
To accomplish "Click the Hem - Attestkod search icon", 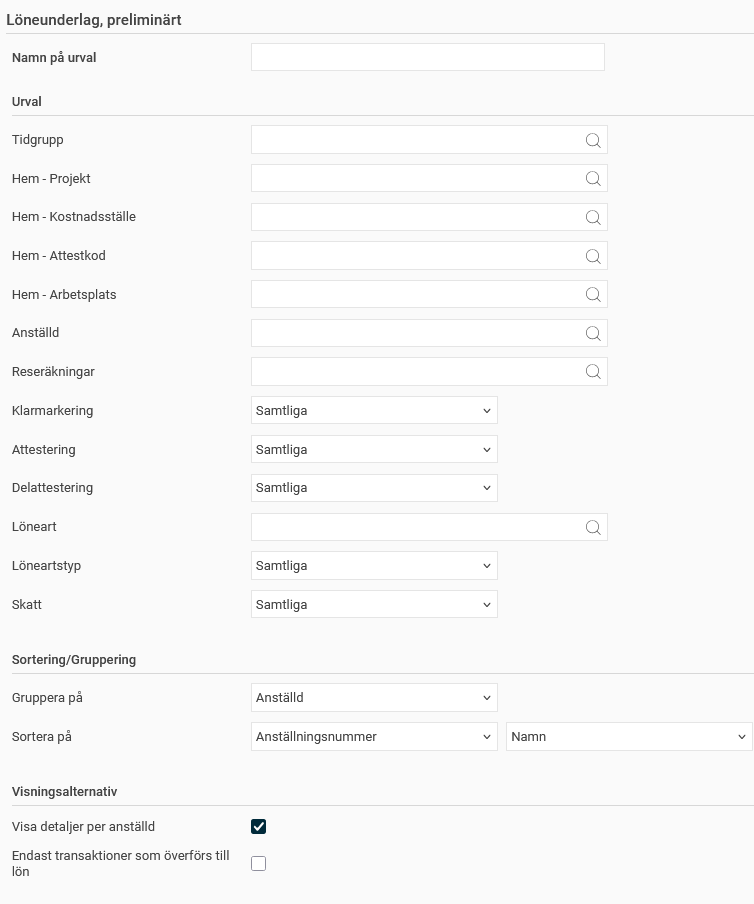I will click(593, 256).
